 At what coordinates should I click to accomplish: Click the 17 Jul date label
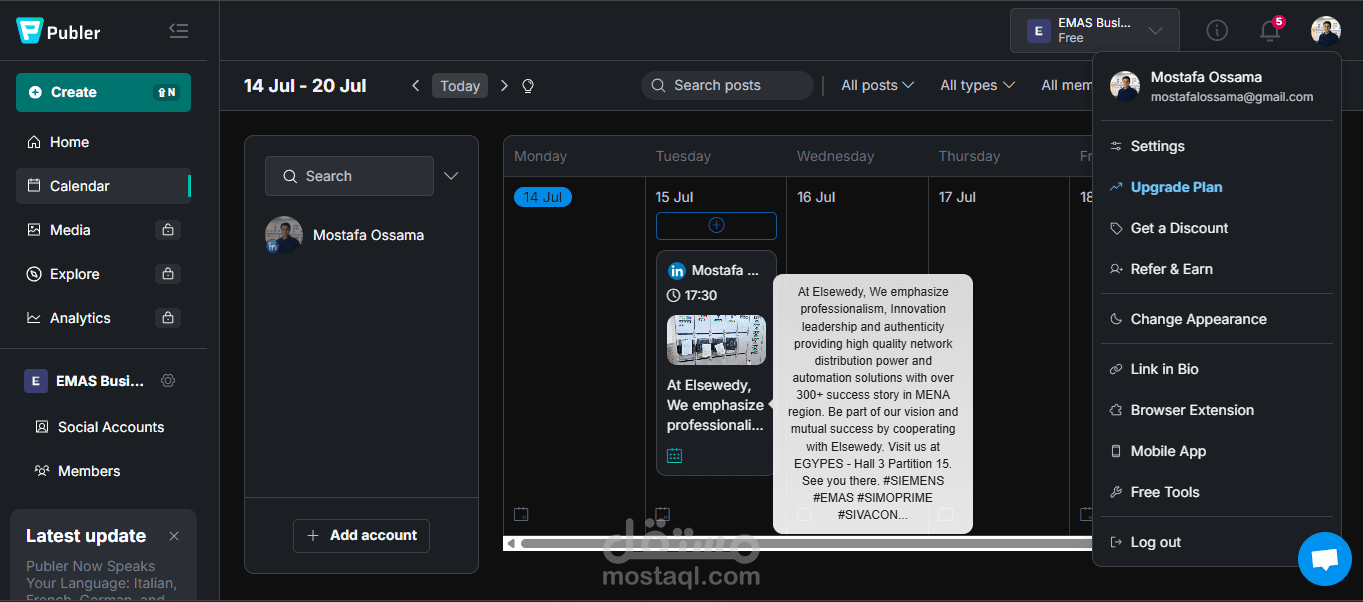pos(959,197)
